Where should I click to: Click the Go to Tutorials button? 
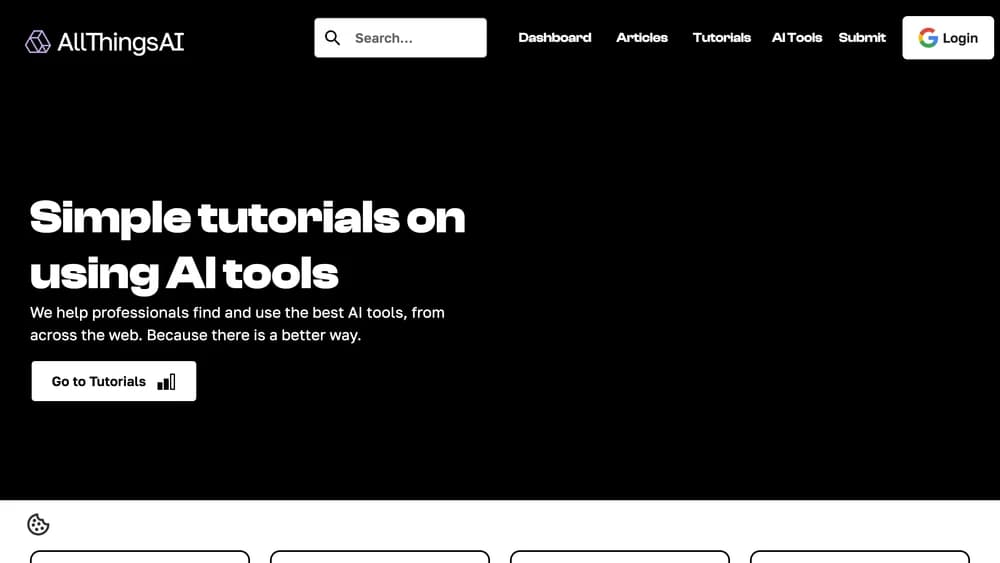point(114,381)
